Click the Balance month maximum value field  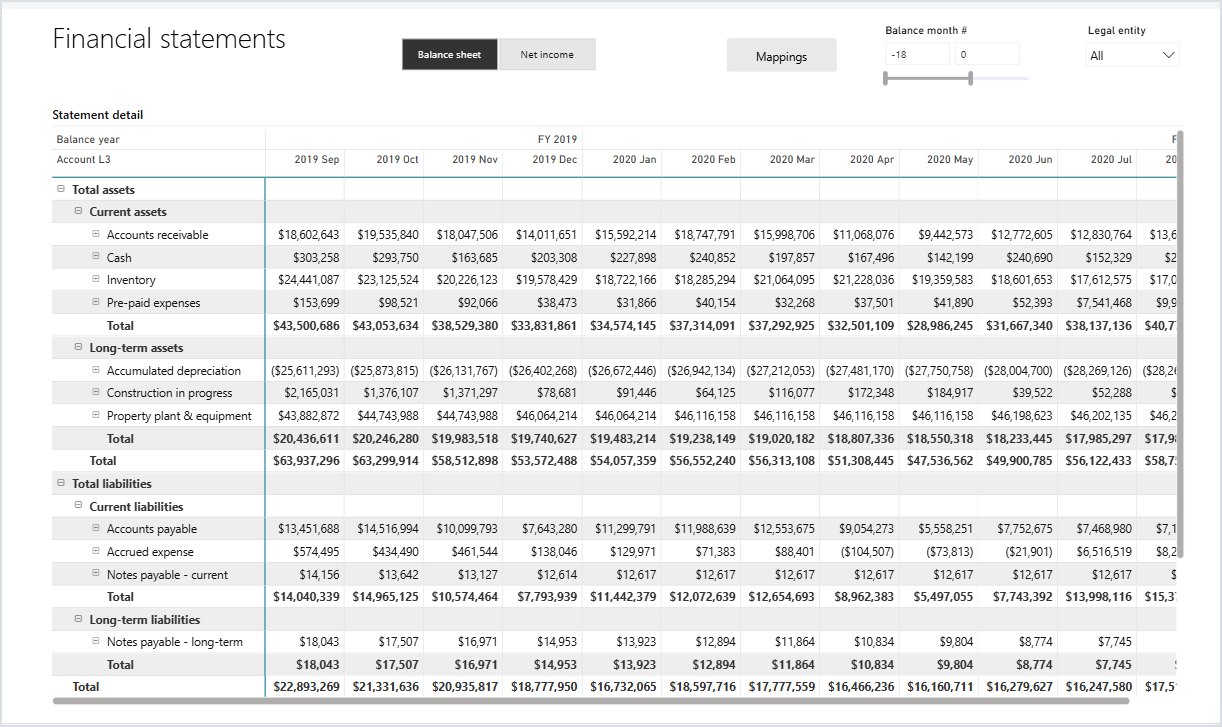coord(987,54)
